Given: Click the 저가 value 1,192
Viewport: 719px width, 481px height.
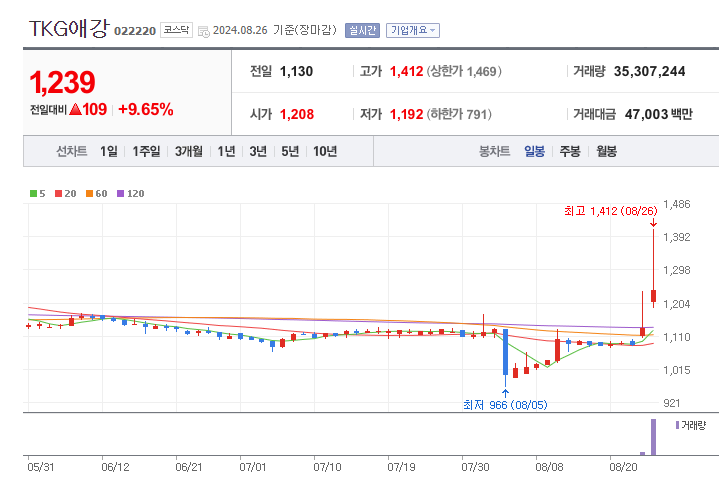Looking at the screenshot, I should point(406,114).
